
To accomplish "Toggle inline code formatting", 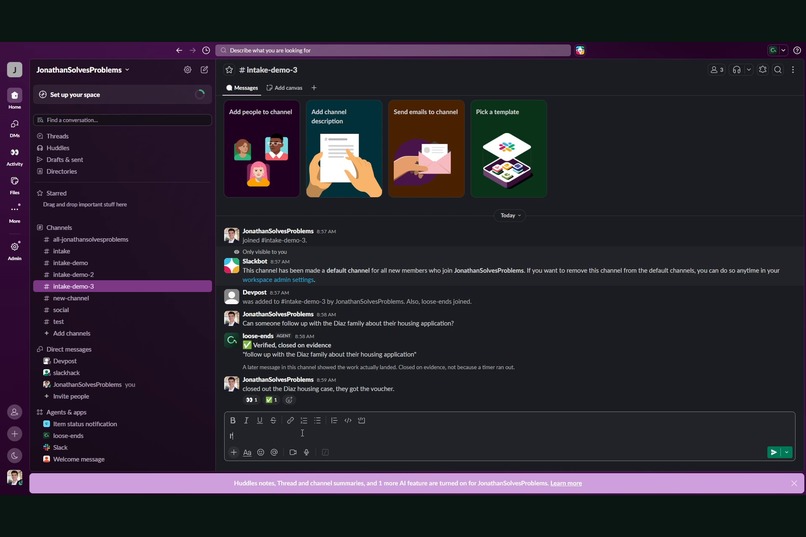I will 348,420.
